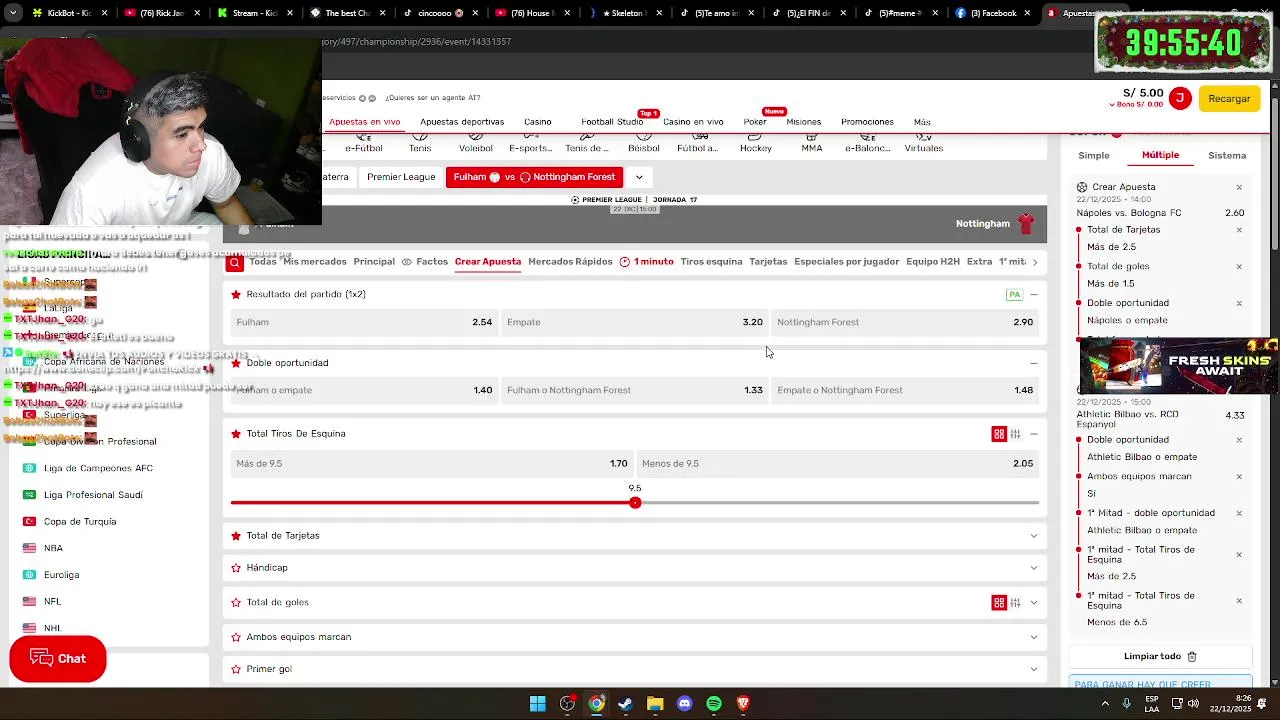Screen dimensions: 1280x720
Task: Click the PA badge on Resultado del partido
Action: tap(1014, 294)
